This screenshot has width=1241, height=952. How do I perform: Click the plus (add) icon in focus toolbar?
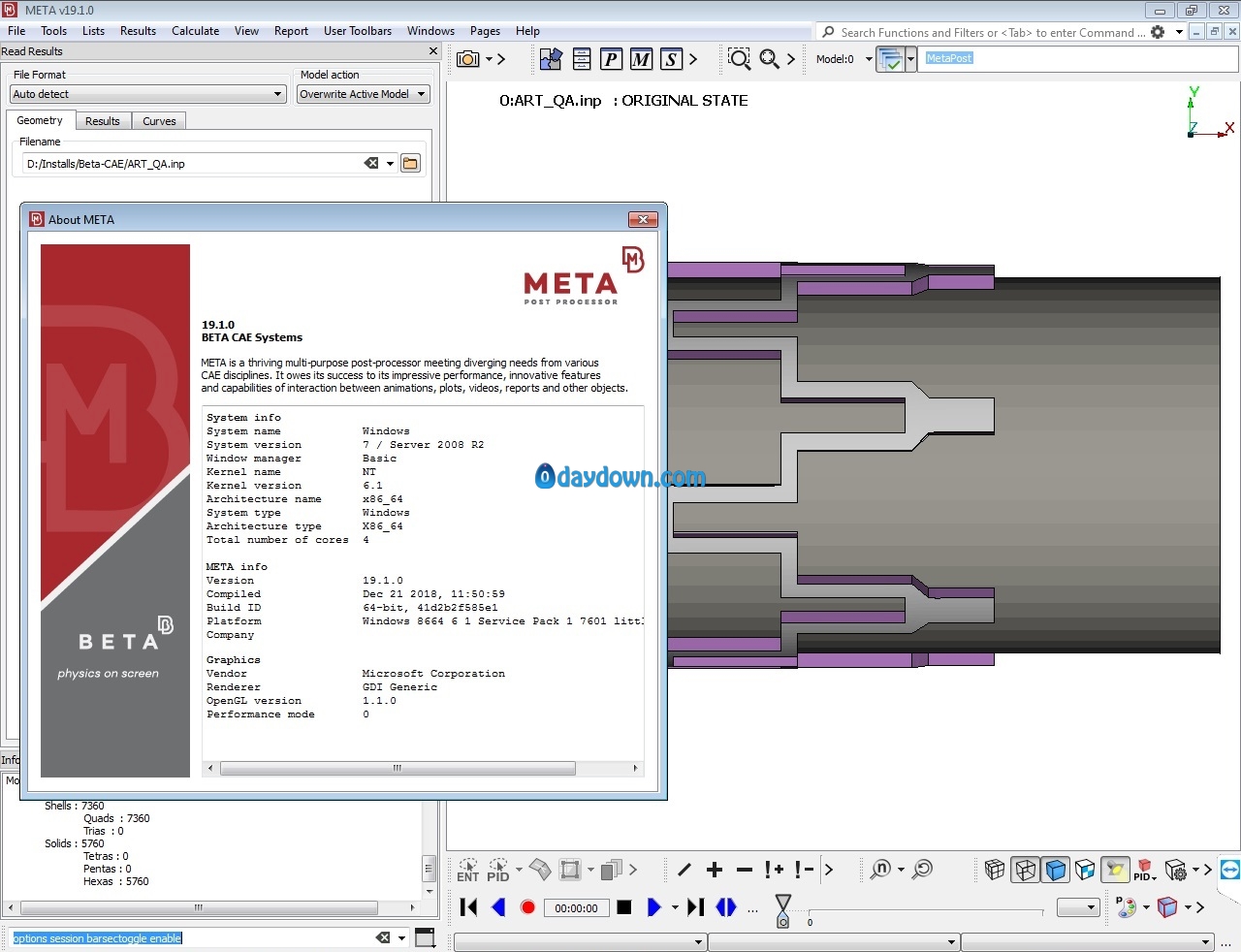[x=715, y=870]
